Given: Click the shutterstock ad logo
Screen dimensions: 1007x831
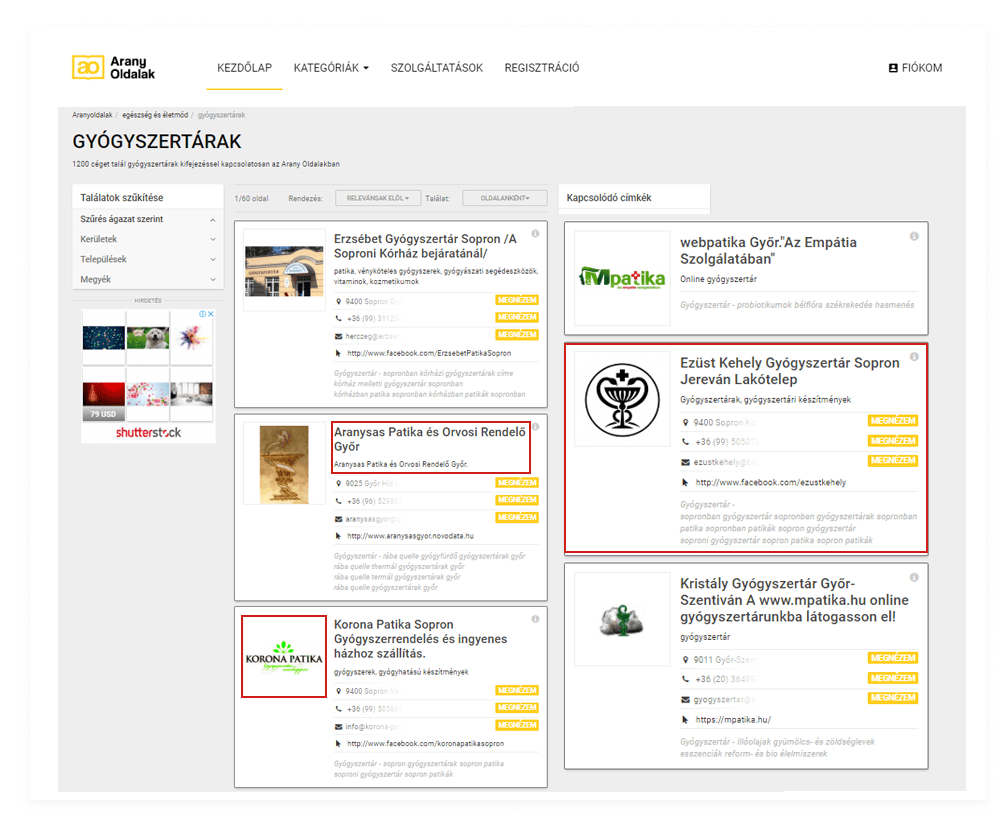Looking at the screenshot, I should pos(148,432).
